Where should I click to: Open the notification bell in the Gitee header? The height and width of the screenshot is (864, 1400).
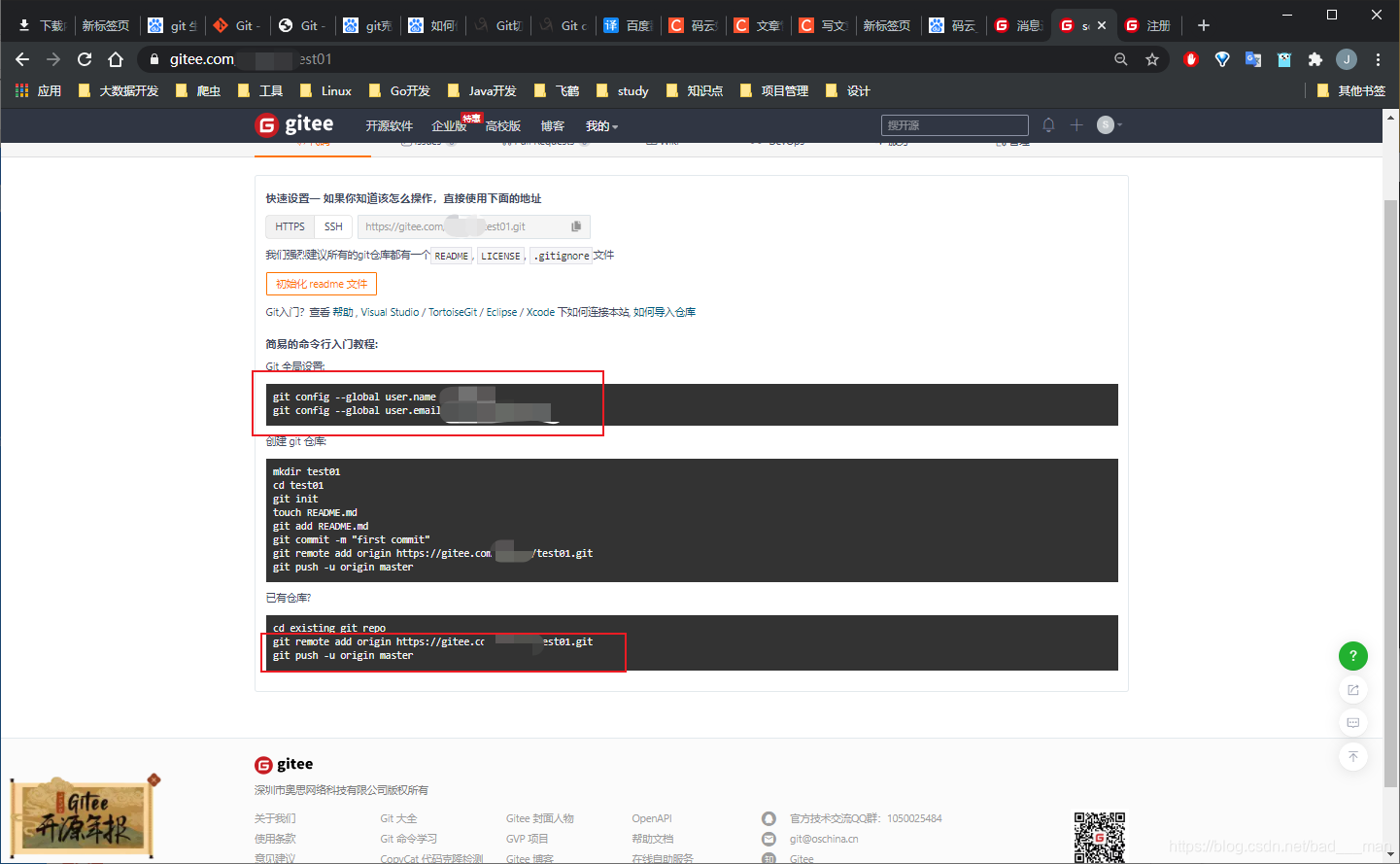pos(1048,125)
